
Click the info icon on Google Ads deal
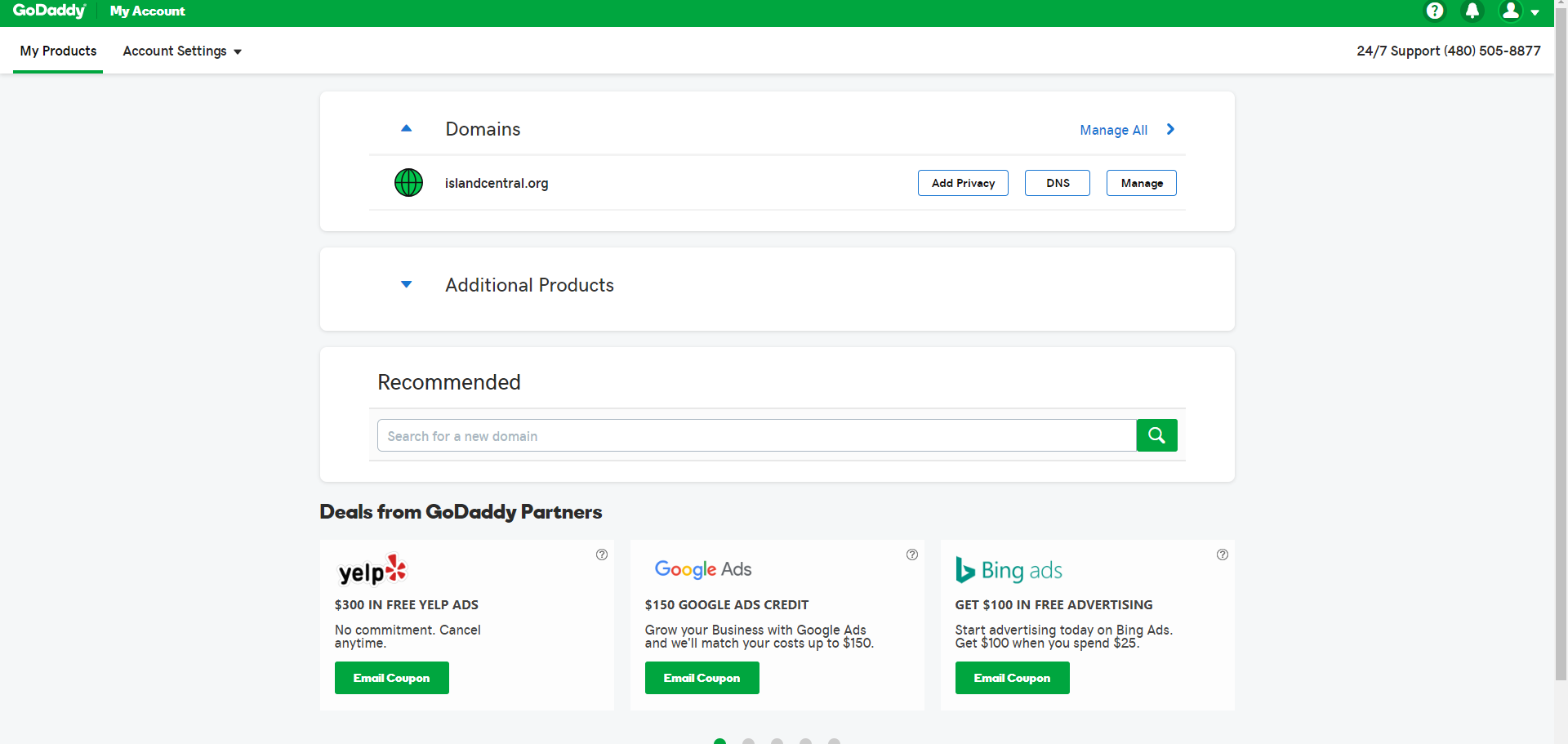click(x=912, y=555)
